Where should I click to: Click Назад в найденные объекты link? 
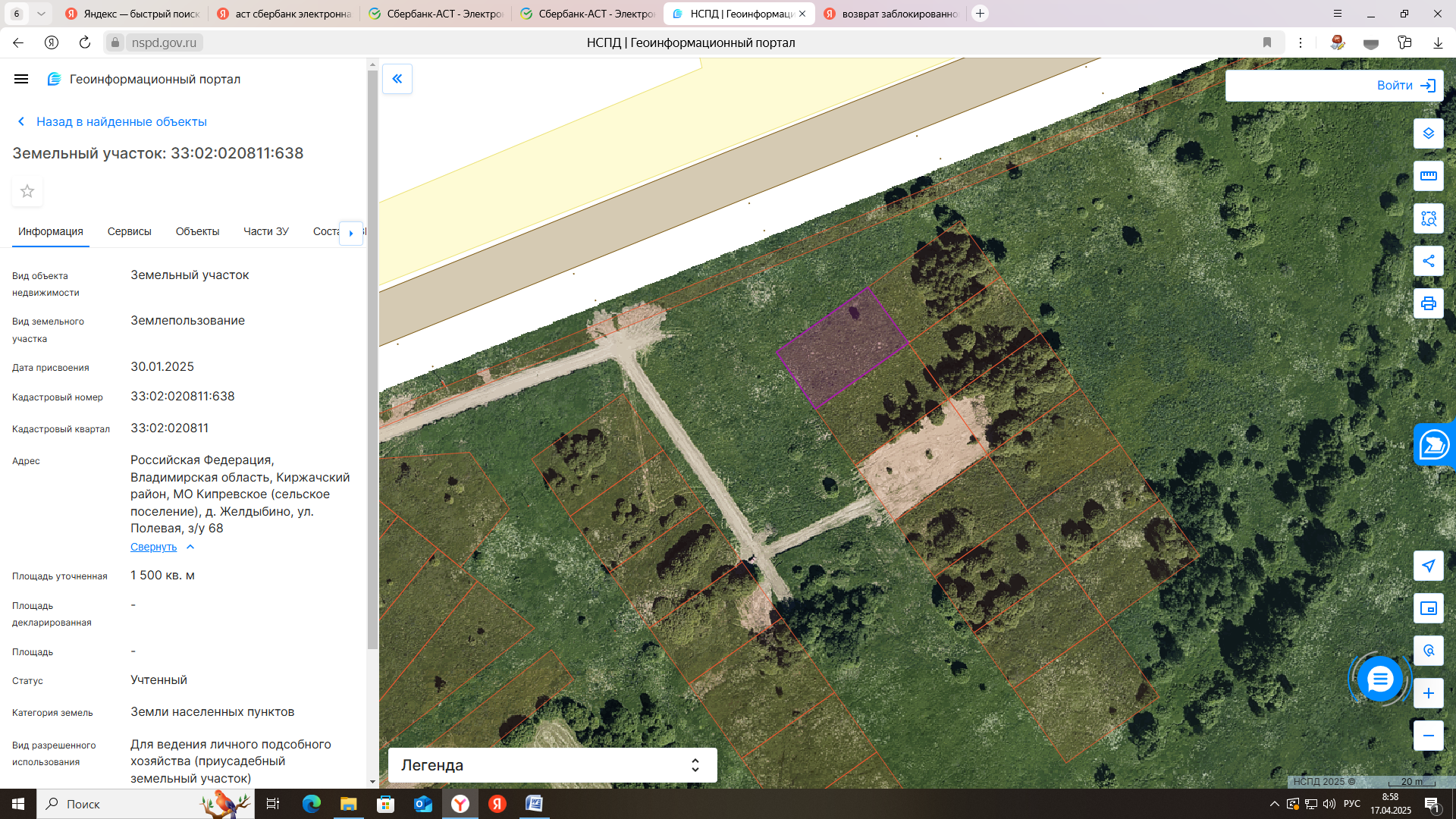pyautogui.click(x=121, y=121)
